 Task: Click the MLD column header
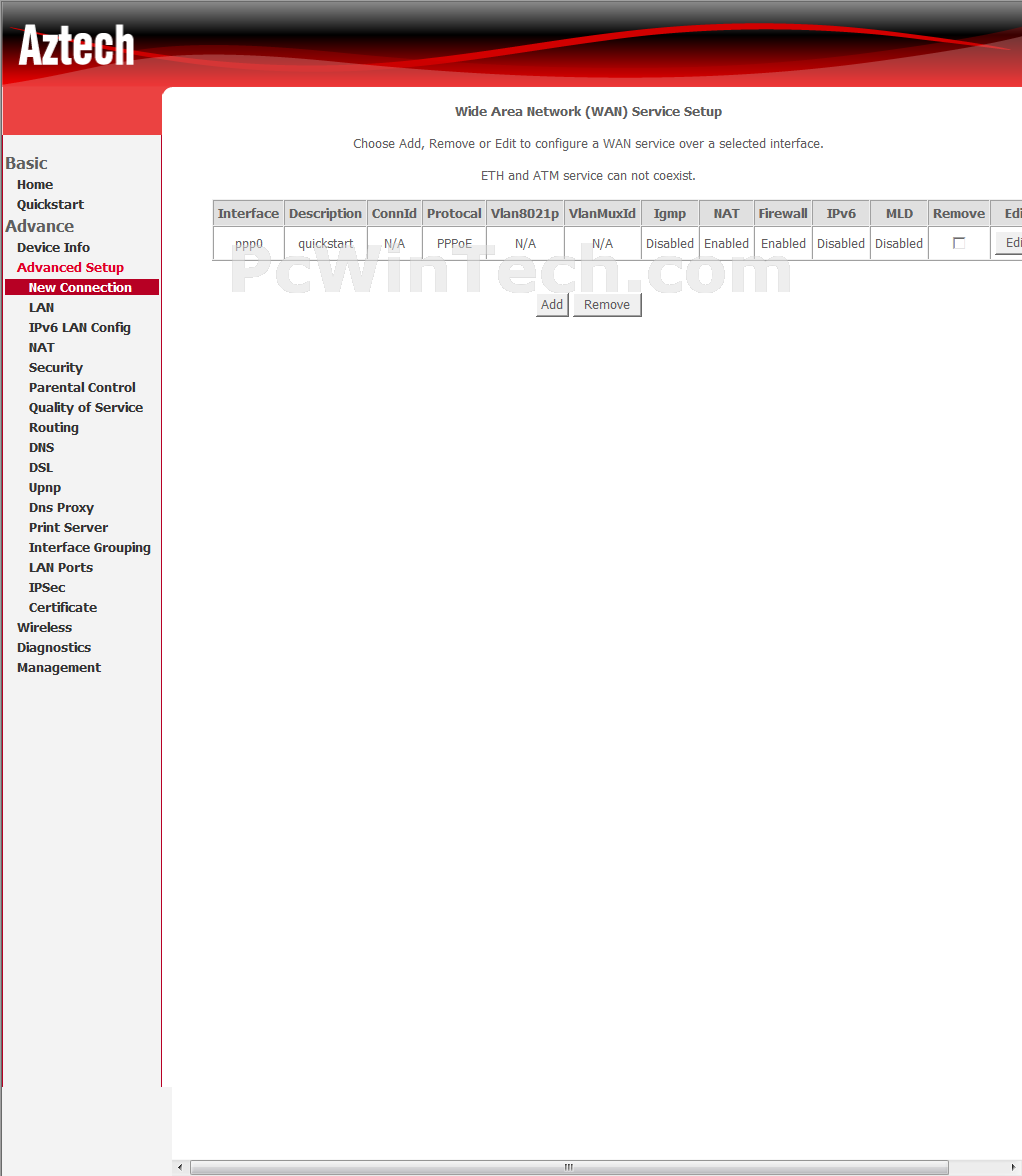[x=899, y=214]
